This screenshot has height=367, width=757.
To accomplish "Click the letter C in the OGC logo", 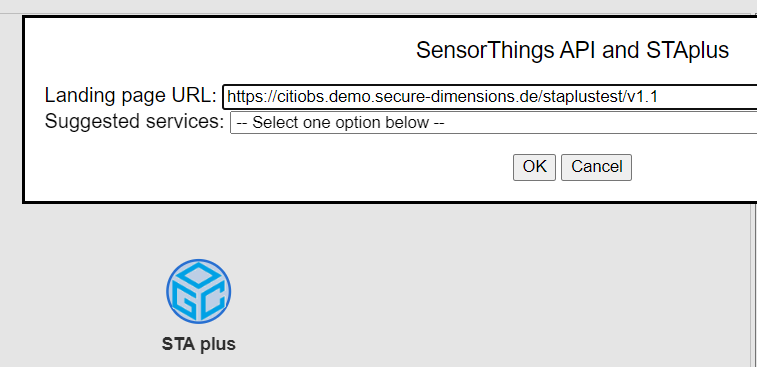I will pyautogui.click(x=212, y=302).
